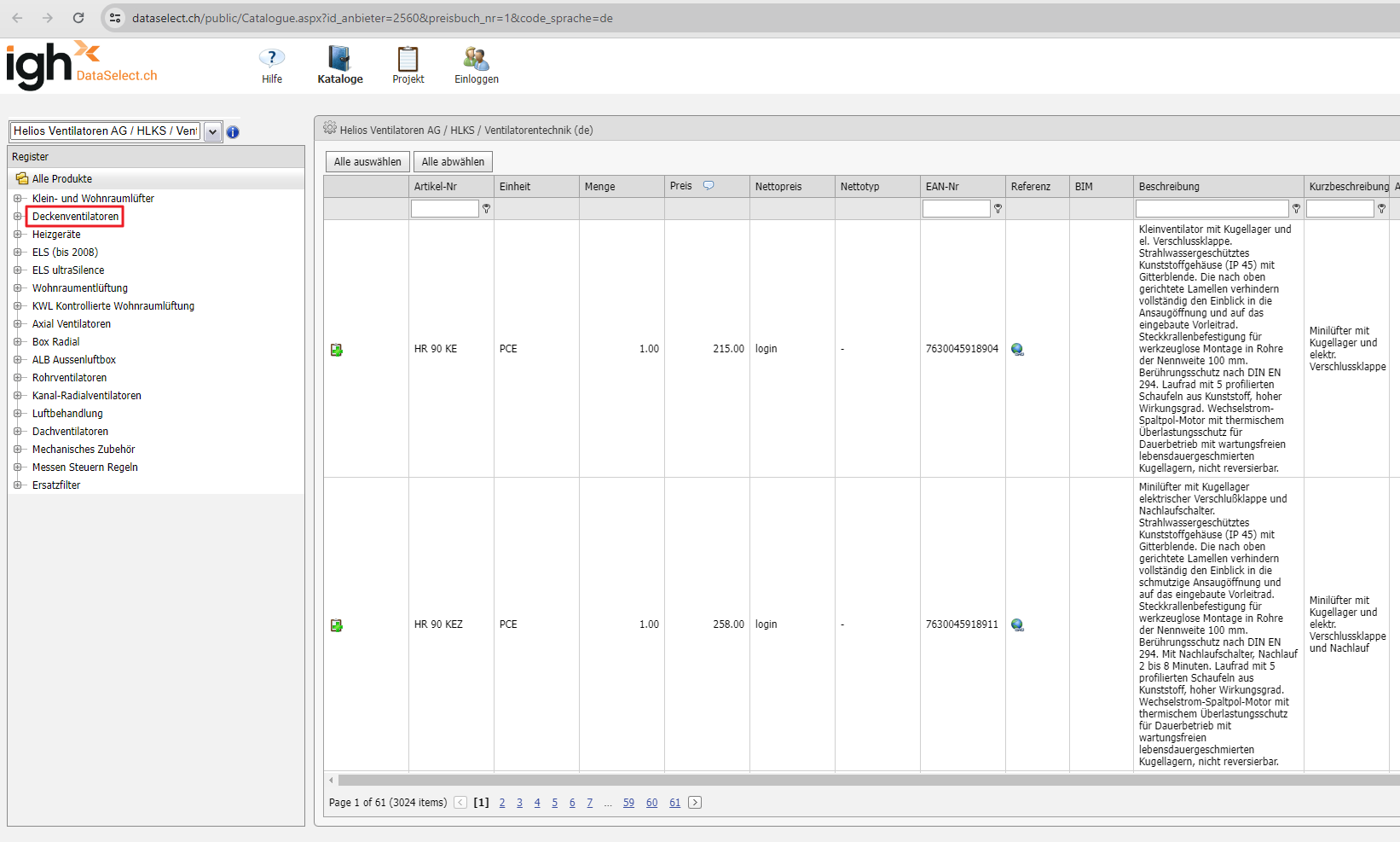Select Kanal-Radialventilatoren category
Screen dimensions: 1400x842
click(x=87, y=395)
